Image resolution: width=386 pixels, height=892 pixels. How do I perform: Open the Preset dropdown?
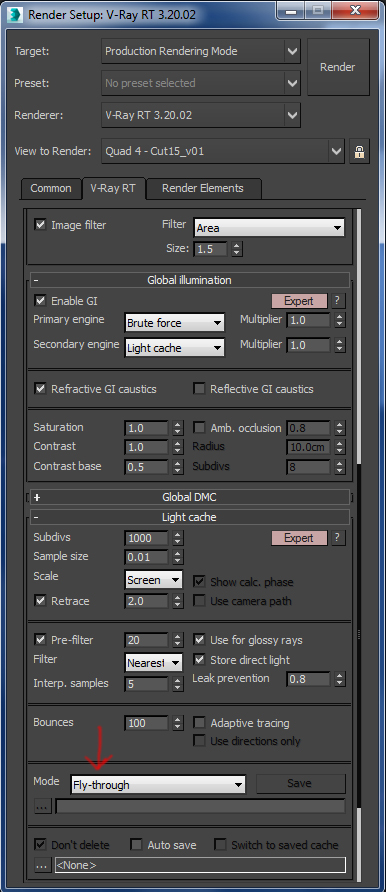click(201, 83)
